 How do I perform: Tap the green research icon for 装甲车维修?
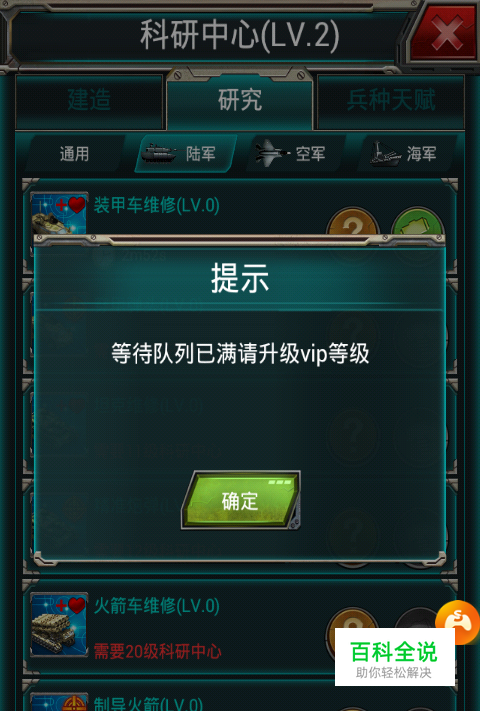[x=418, y=221]
